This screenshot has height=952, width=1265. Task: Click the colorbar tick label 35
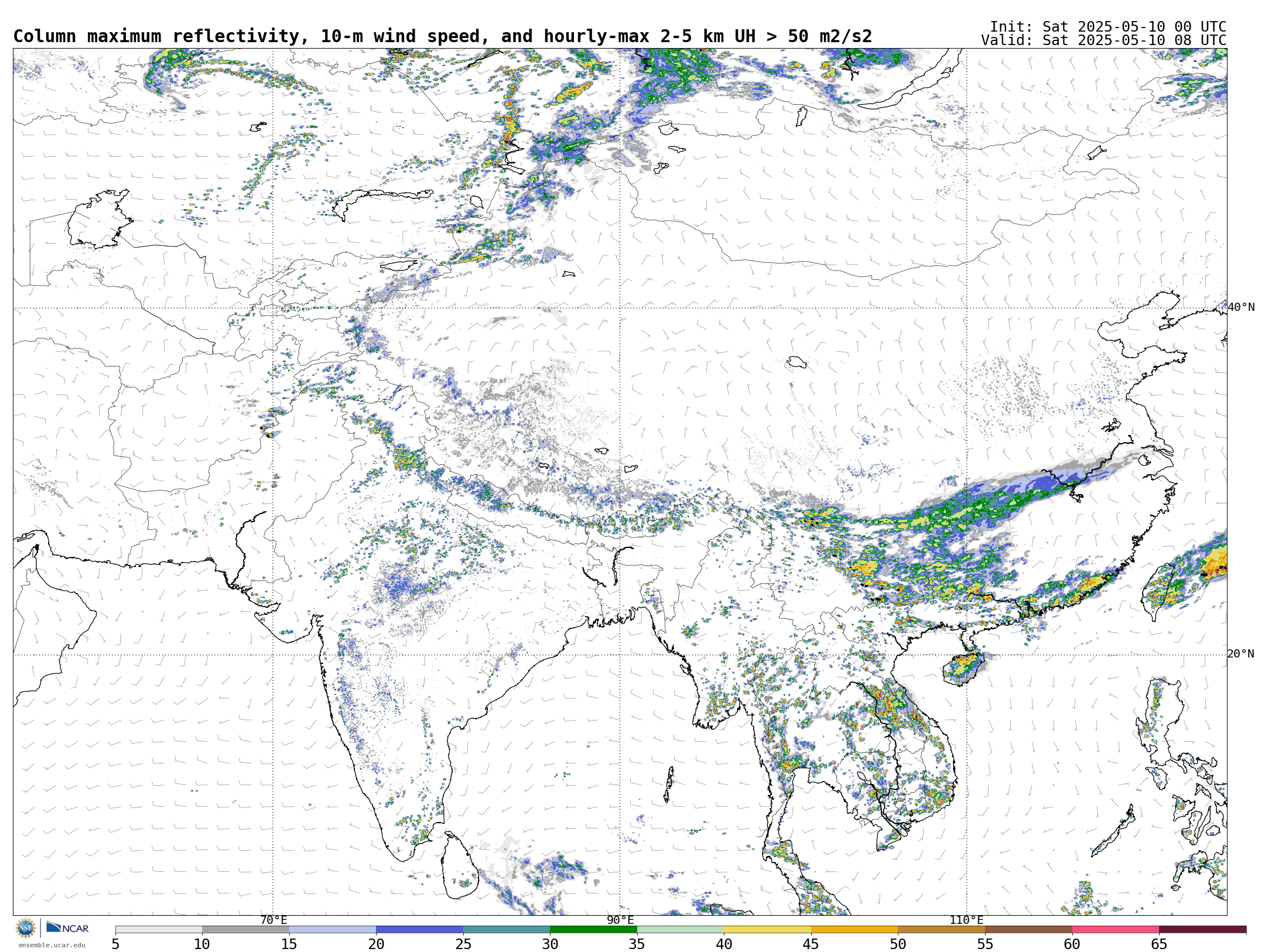click(637, 944)
